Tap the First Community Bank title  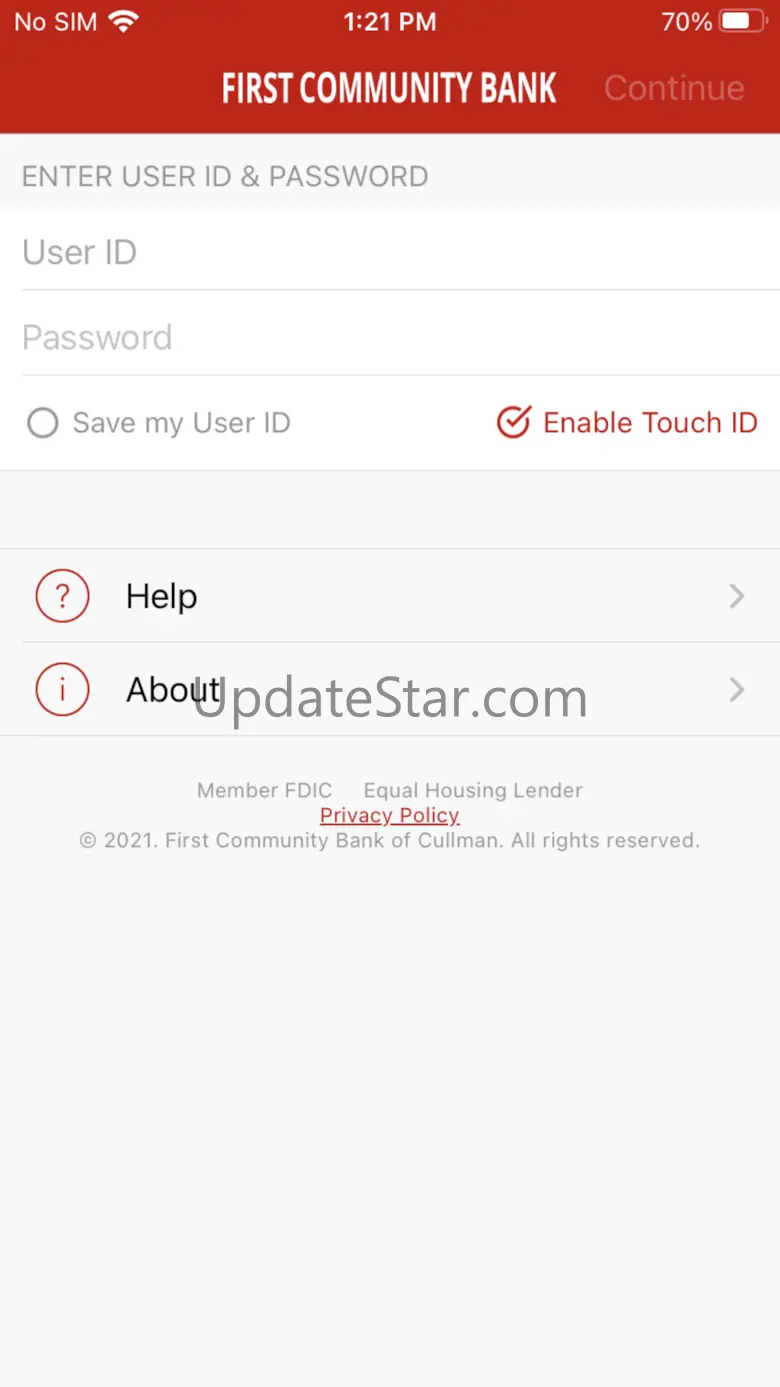click(389, 88)
